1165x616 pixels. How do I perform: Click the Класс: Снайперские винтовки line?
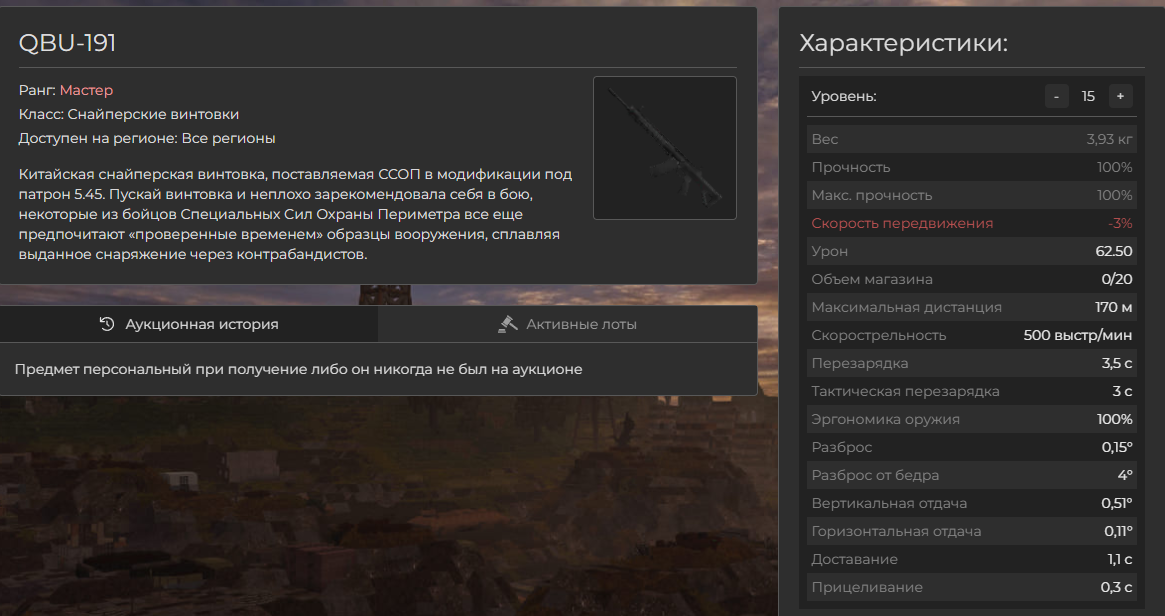tap(129, 114)
